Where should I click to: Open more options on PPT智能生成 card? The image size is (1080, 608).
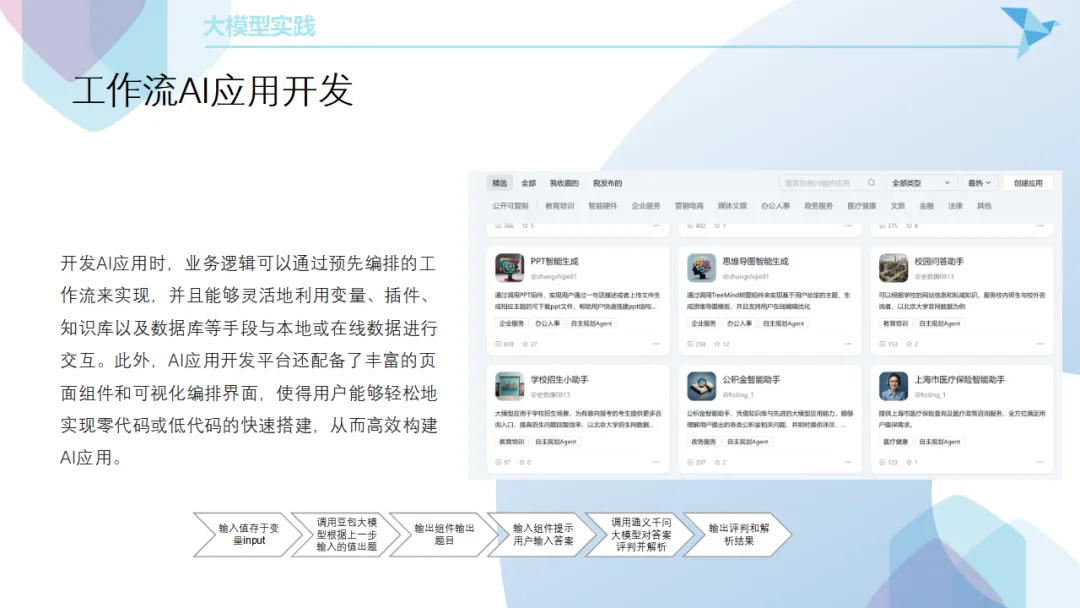pyautogui.click(x=656, y=344)
